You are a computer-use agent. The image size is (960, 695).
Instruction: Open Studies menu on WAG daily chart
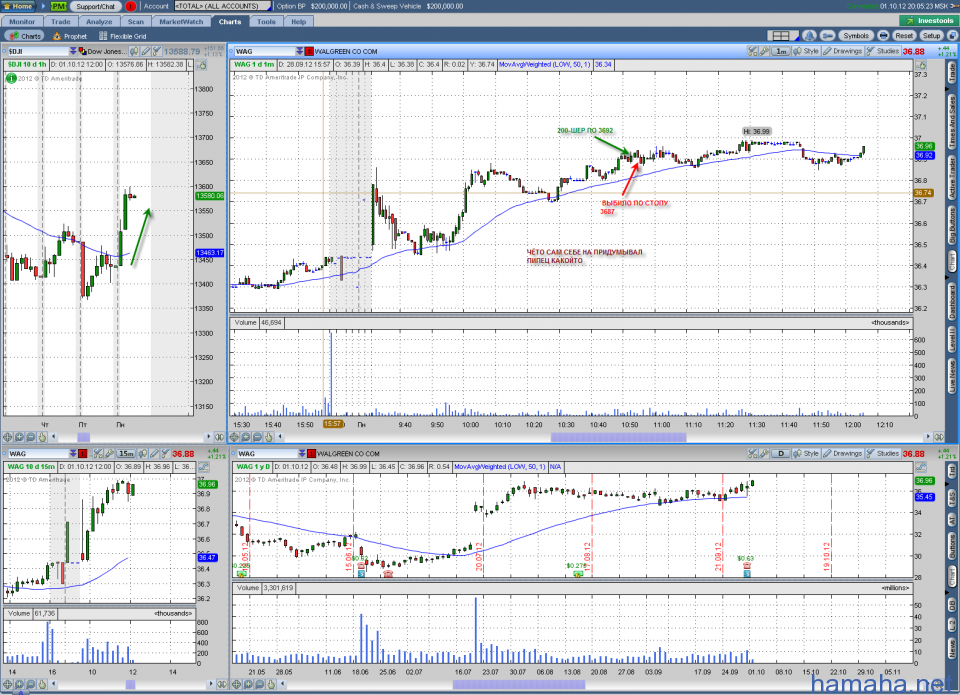point(882,454)
